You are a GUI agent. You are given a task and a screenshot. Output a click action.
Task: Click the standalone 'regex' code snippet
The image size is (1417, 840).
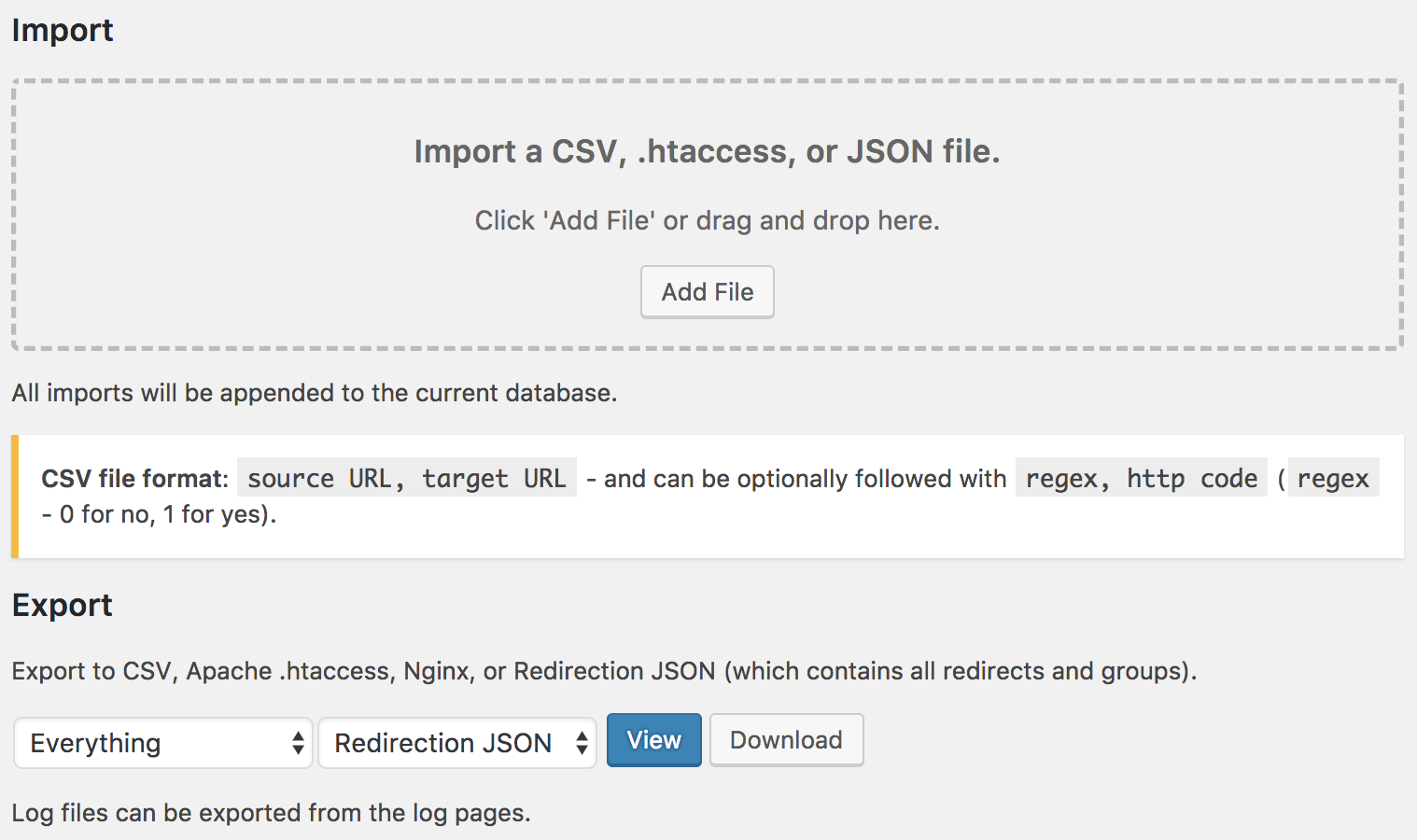pyautogui.click(x=1332, y=479)
